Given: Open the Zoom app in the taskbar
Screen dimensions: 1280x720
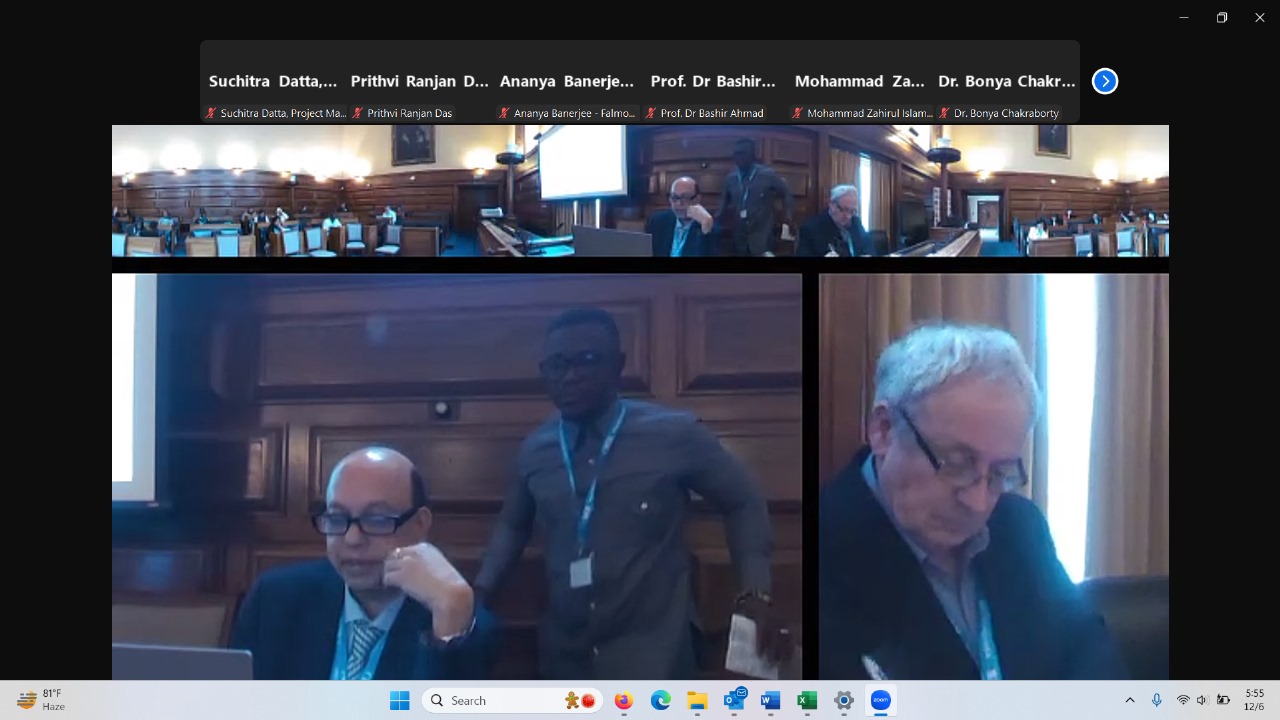Looking at the screenshot, I should coord(880,701).
